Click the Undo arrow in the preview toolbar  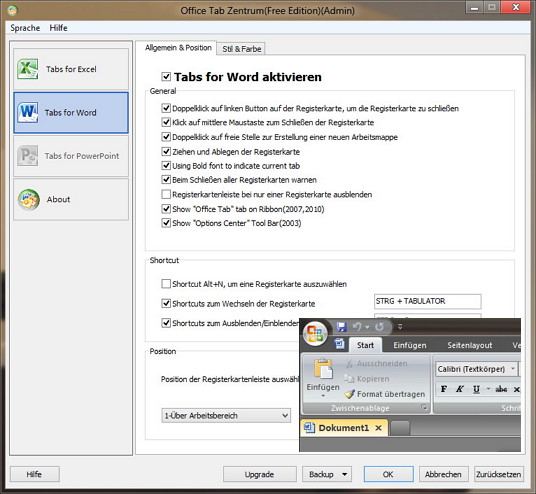357,327
